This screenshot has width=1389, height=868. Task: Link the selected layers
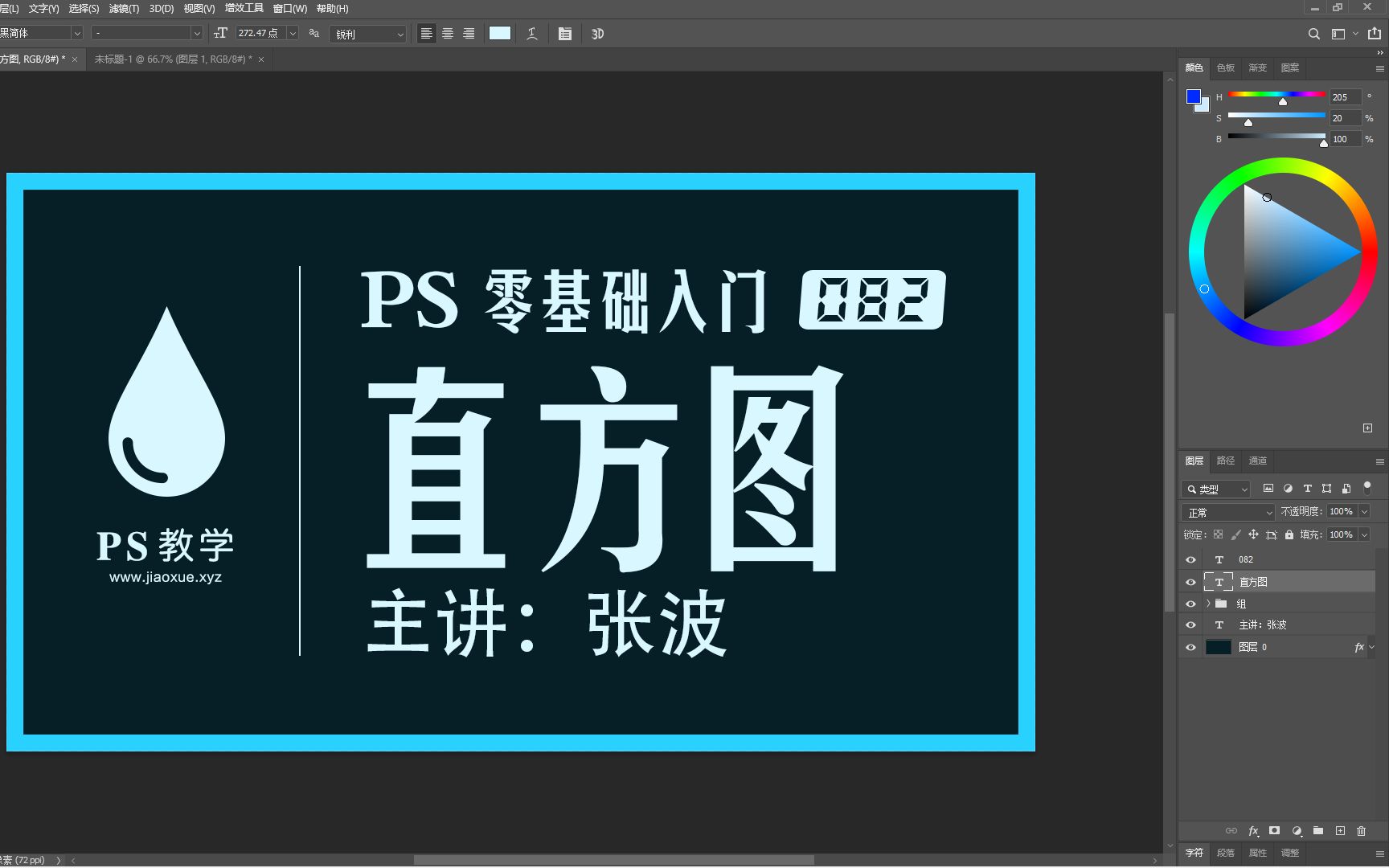pyautogui.click(x=1231, y=831)
